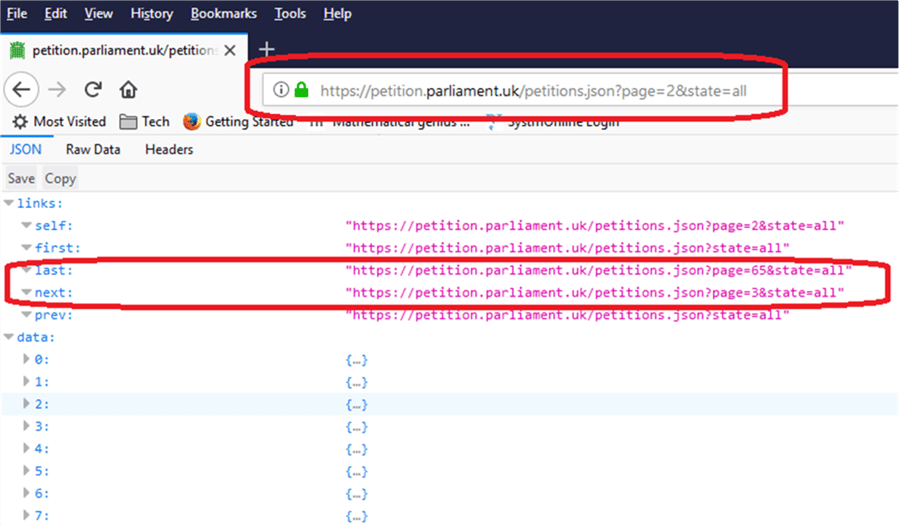This screenshot has width=899, height=525.
Task: Click the {…} value of item 0
Action: click(x=357, y=360)
